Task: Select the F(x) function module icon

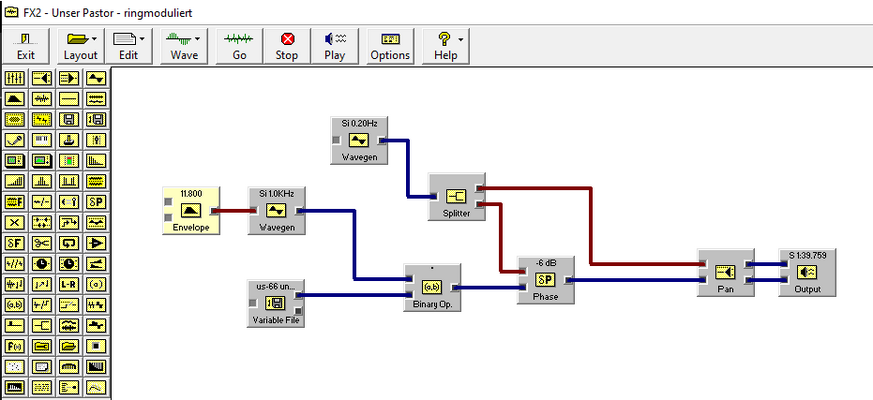Action: pos(15,346)
